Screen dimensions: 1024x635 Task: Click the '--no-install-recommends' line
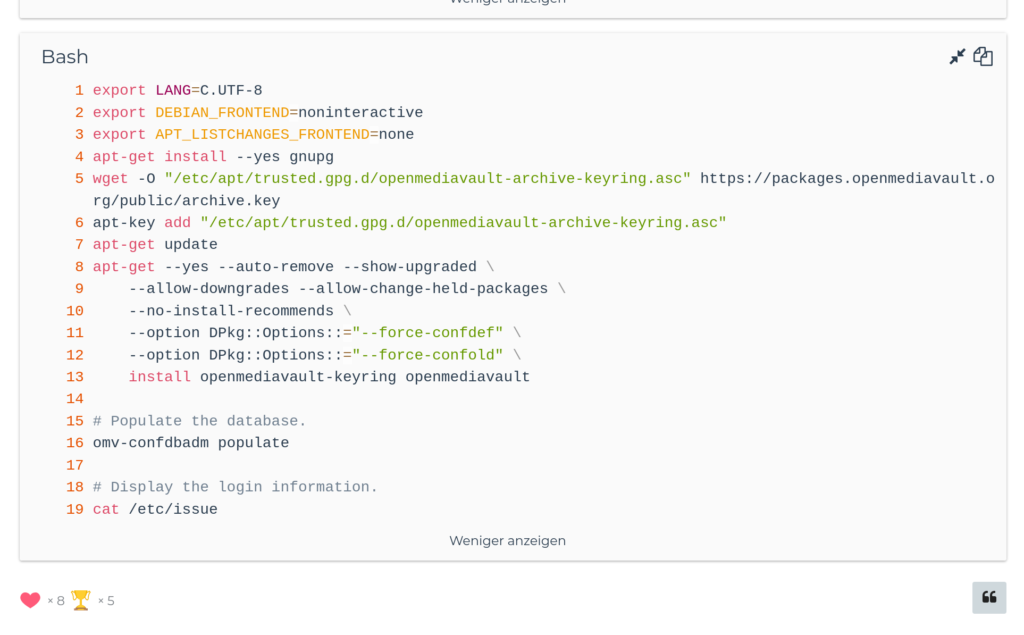(240, 311)
